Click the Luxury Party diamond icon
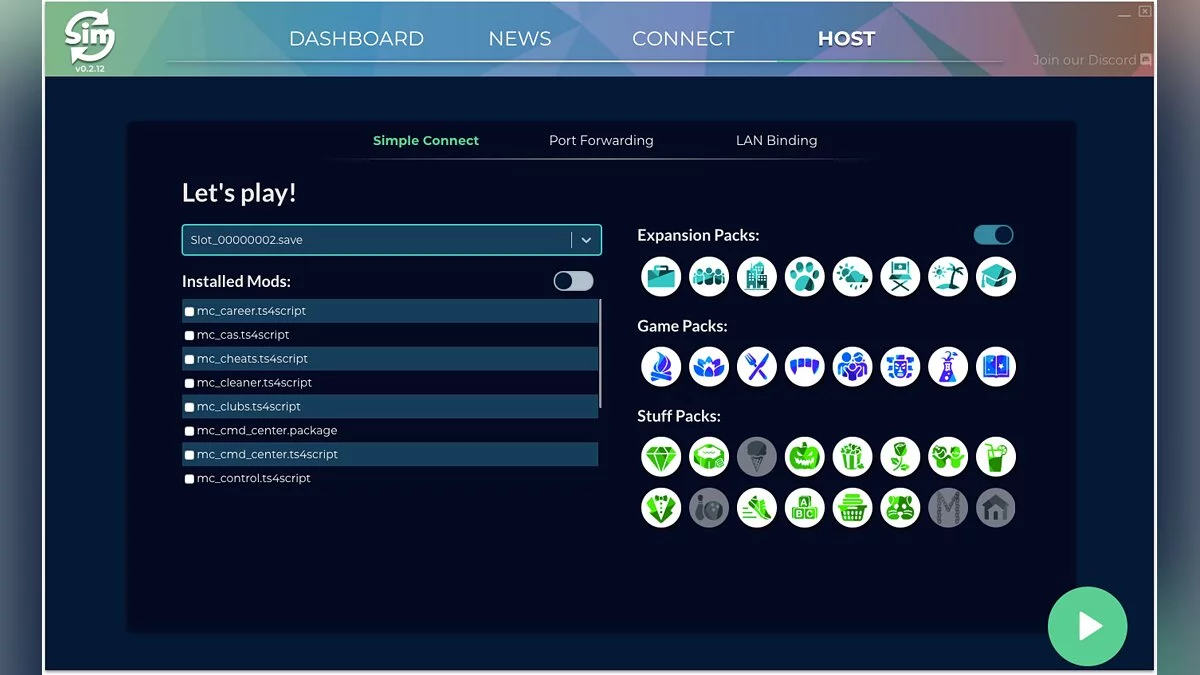Image resolution: width=1200 pixels, height=675 pixels. [x=661, y=457]
